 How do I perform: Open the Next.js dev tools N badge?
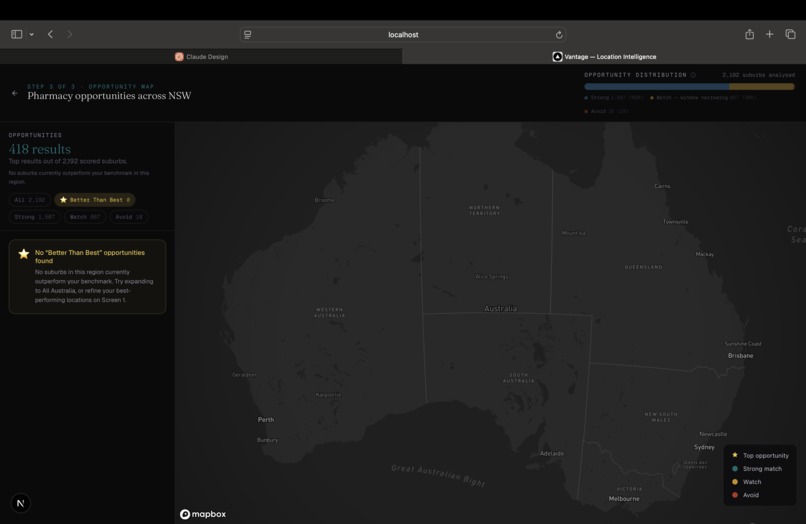coord(21,503)
